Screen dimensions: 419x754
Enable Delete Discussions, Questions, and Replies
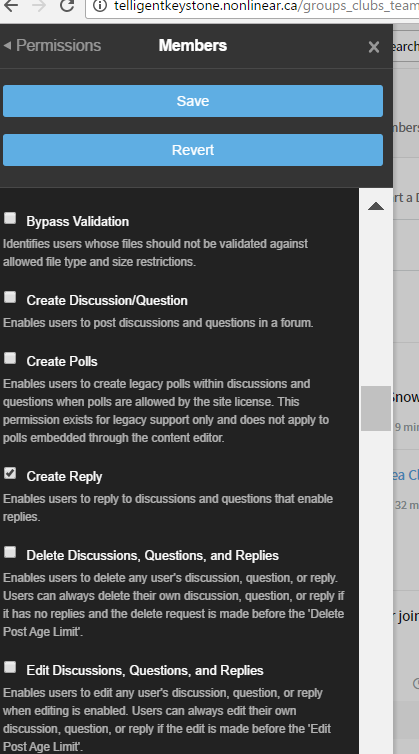(10, 553)
